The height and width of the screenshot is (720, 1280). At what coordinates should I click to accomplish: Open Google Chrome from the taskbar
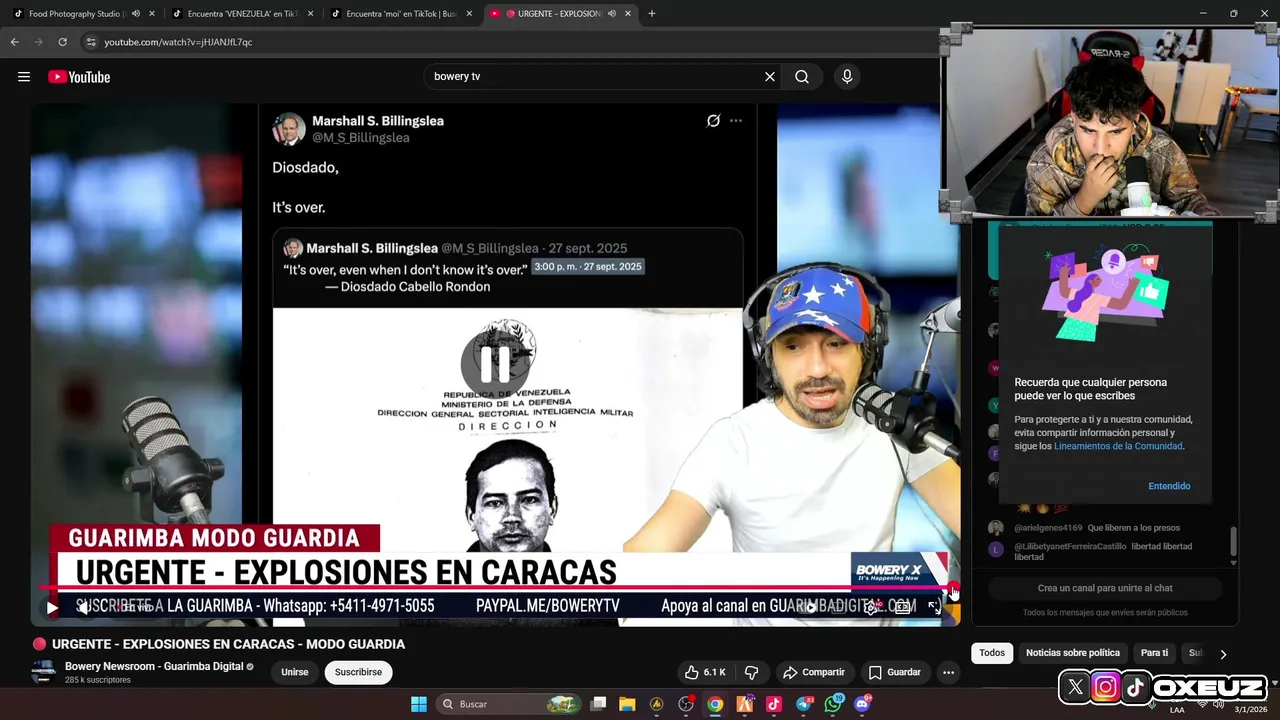tap(715, 704)
